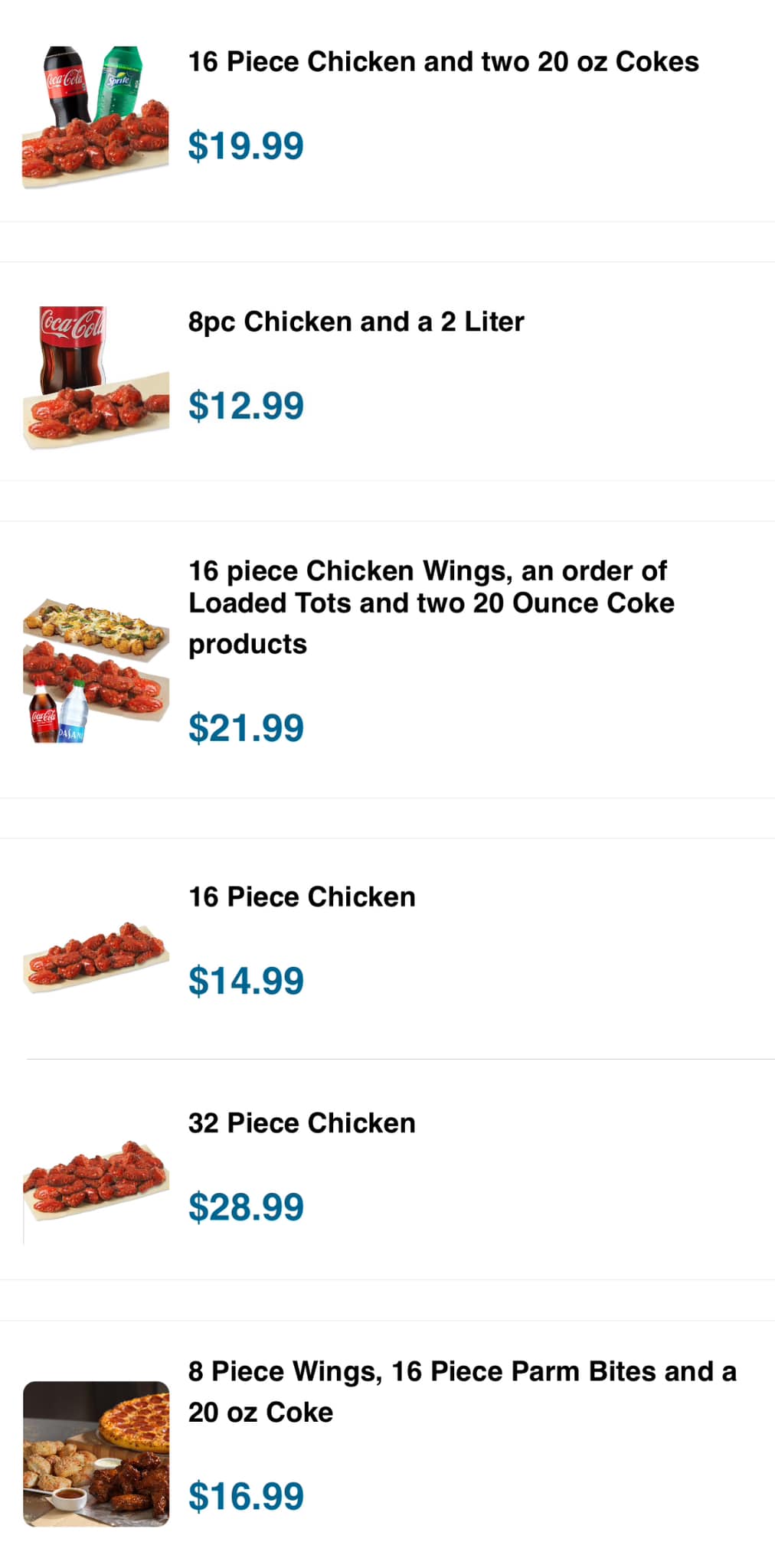This screenshot has height=1568, width=775.
Task: Click the Dasani water bottle in the Loaded Tots deal image
Action: 74,714
